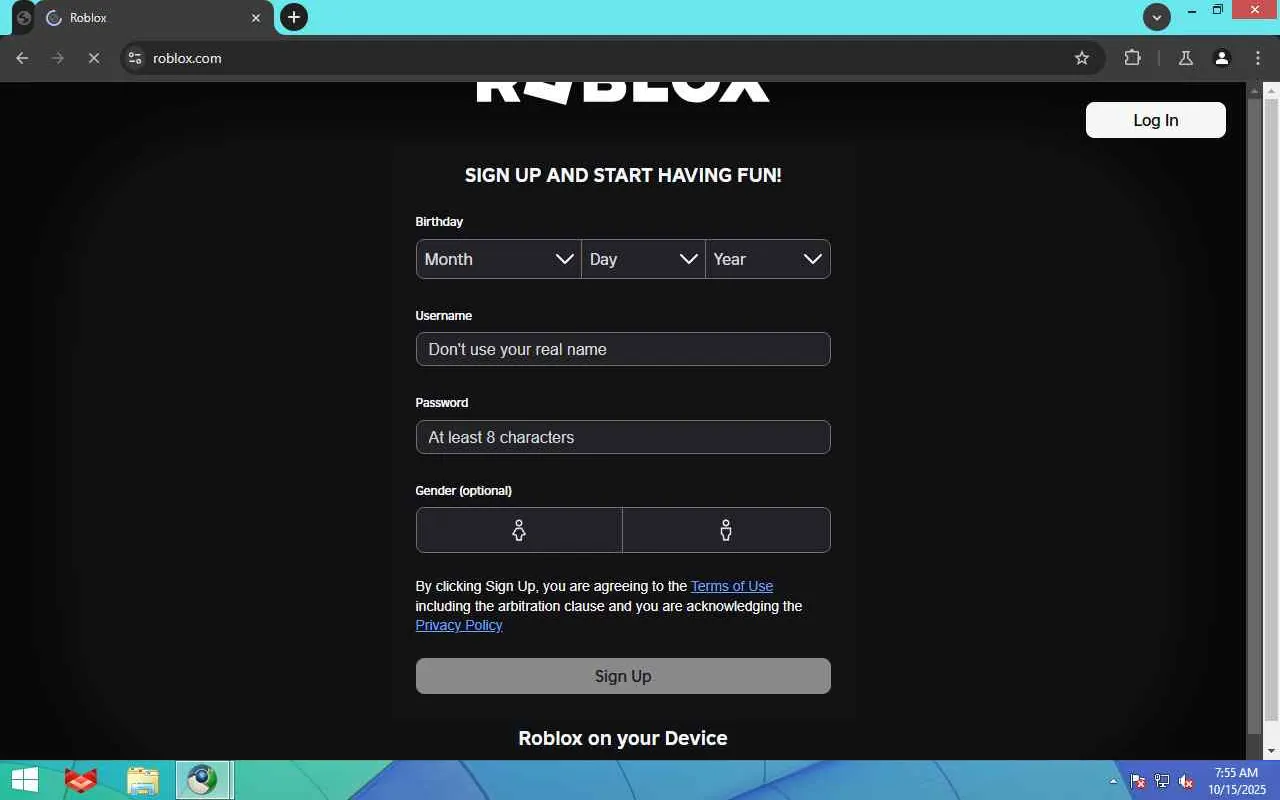1280x800 pixels.
Task: Click the Log In button
Action: tap(1156, 120)
